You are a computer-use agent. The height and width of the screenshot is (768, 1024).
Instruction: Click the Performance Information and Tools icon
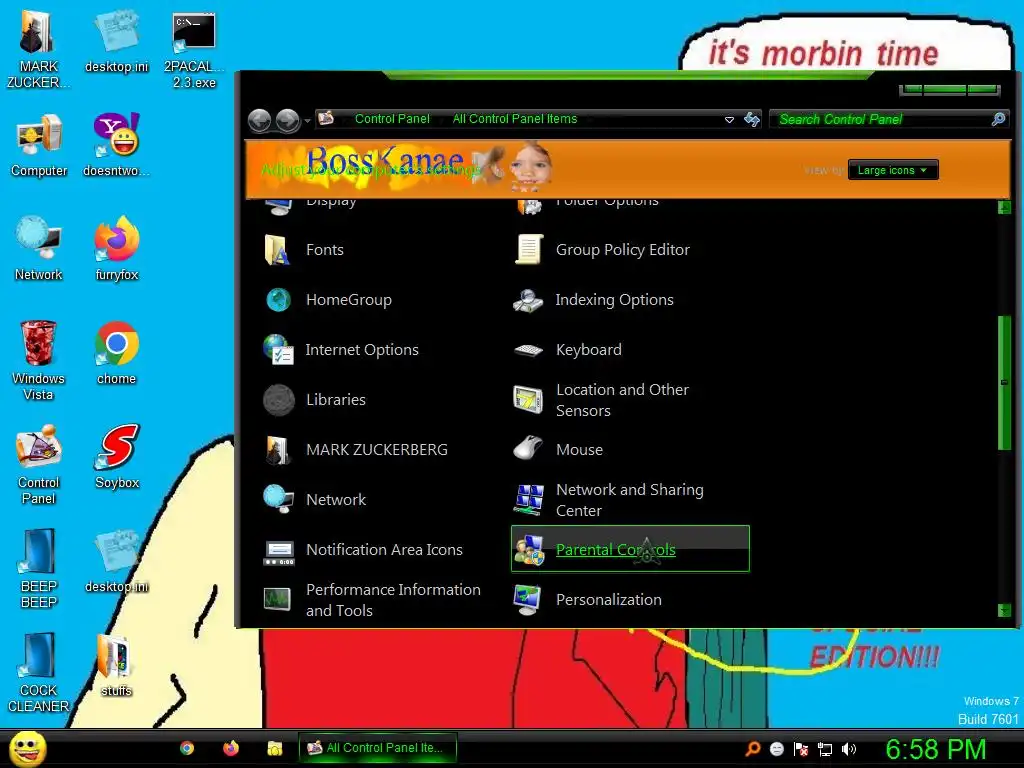[277, 599]
